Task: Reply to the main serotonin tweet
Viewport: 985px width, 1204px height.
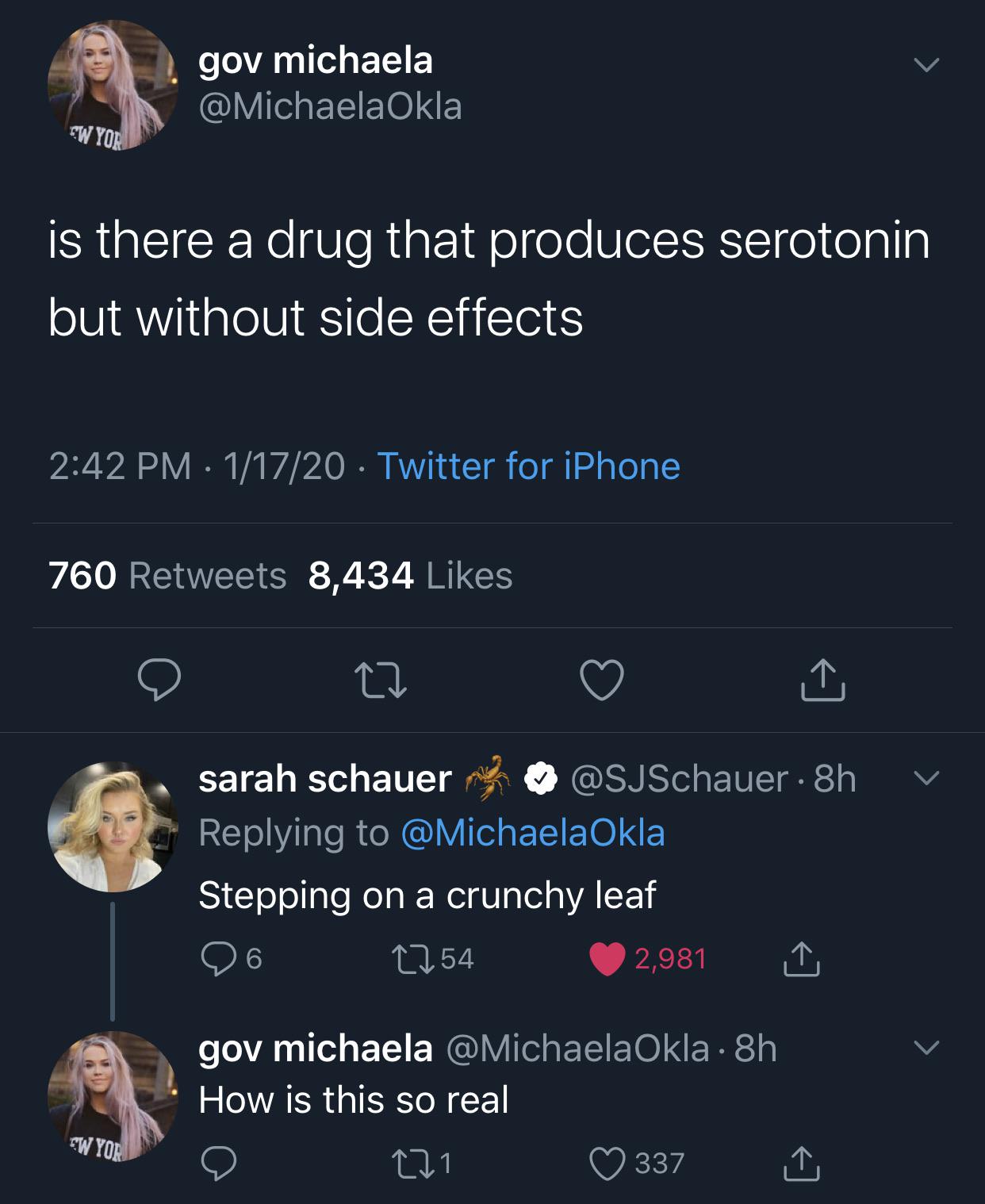Action: pyautogui.click(x=159, y=680)
